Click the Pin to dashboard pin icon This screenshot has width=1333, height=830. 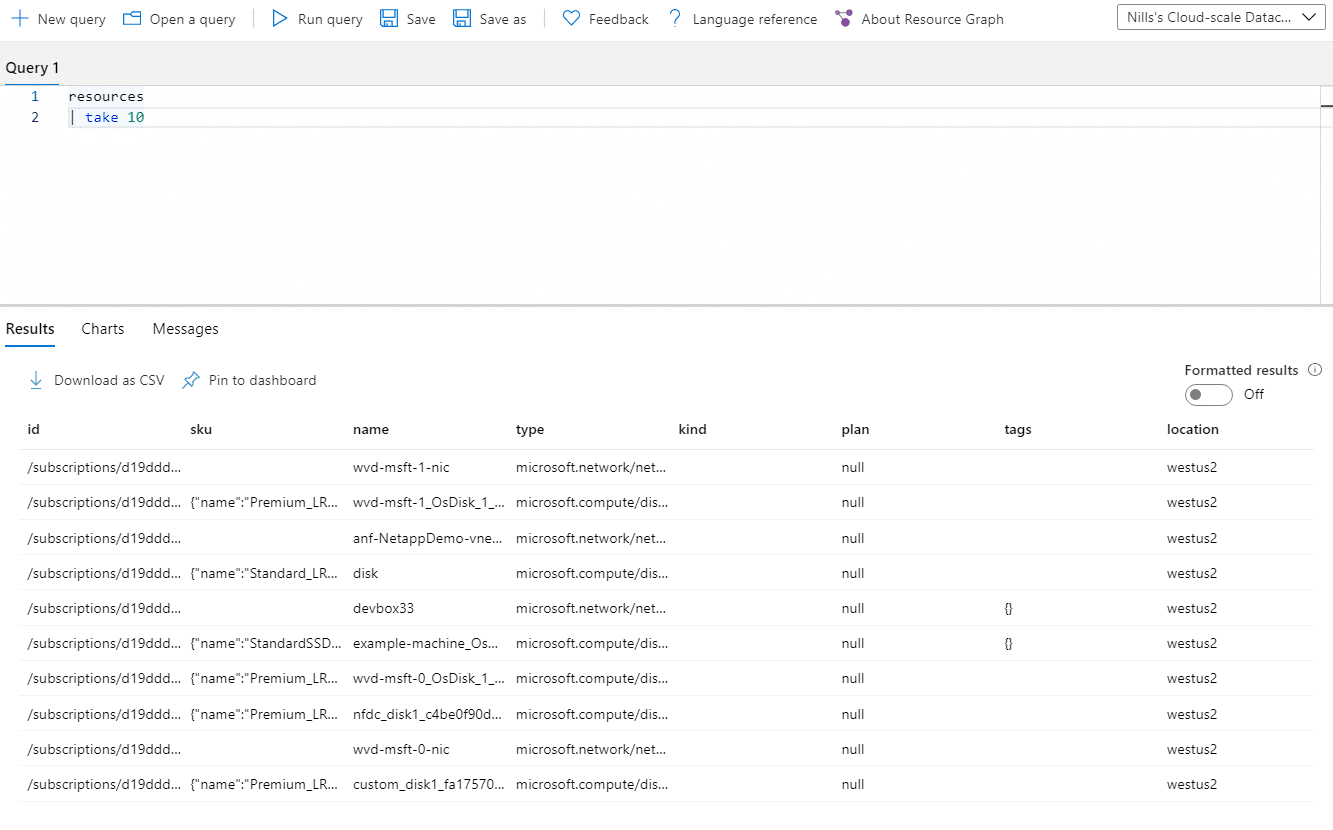tap(191, 380)
